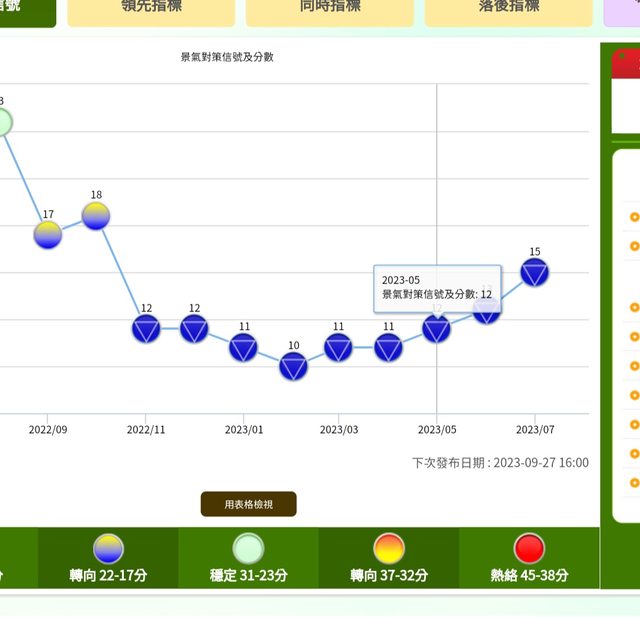Switch to the 同時指標 tab
The width and height of the screenshot is (640, 617).
click(329, 8)
